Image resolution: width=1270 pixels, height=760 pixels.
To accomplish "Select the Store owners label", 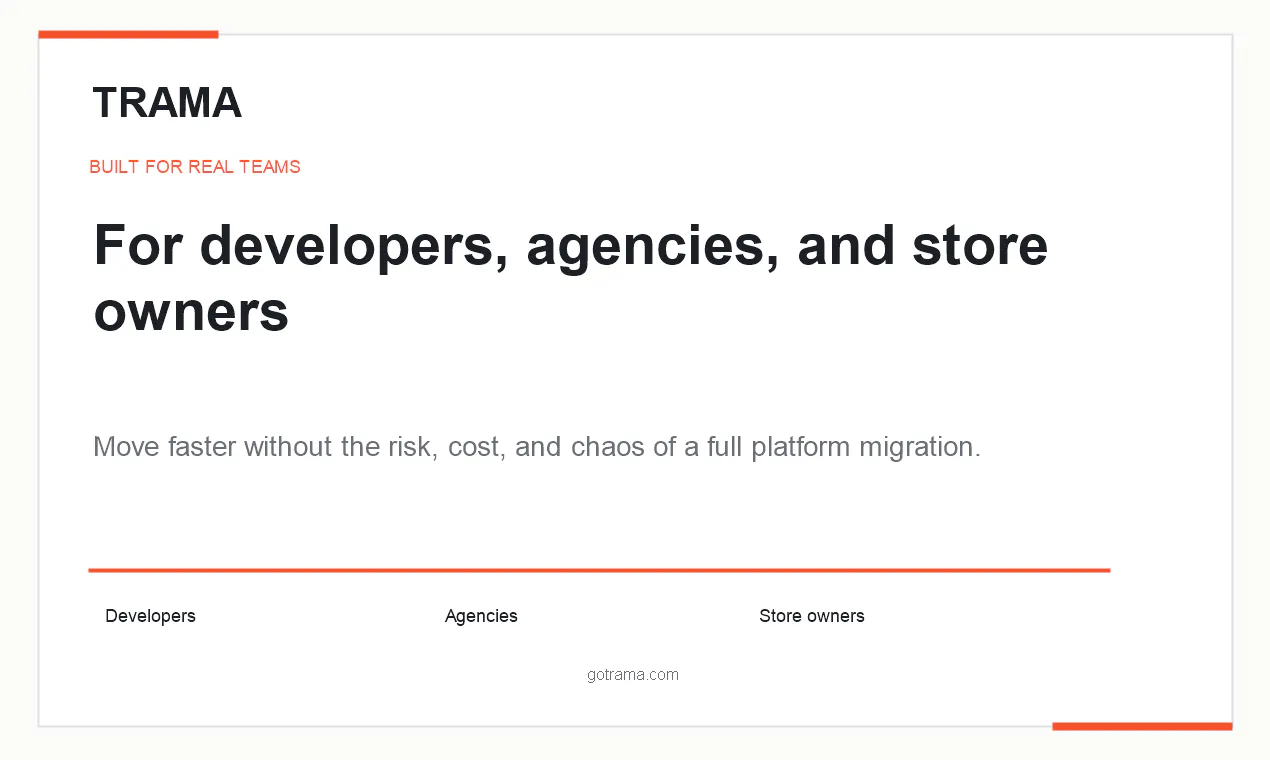I will (x=812, y=616).
